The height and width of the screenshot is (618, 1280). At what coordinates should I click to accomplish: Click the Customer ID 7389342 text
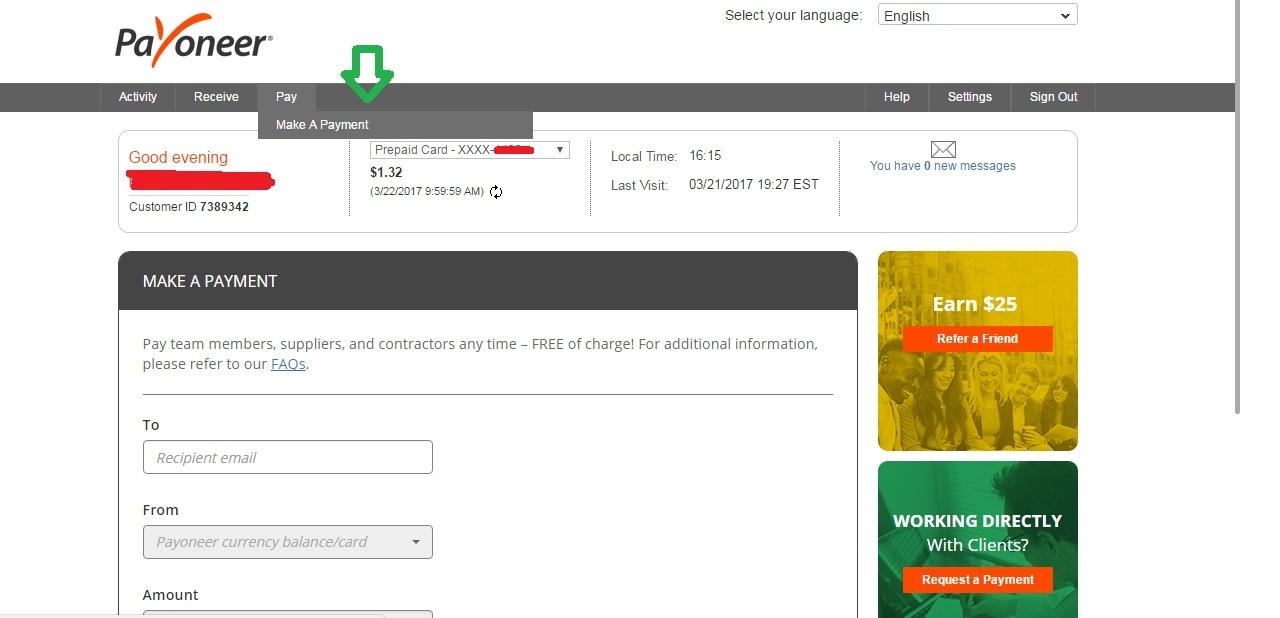189,207
